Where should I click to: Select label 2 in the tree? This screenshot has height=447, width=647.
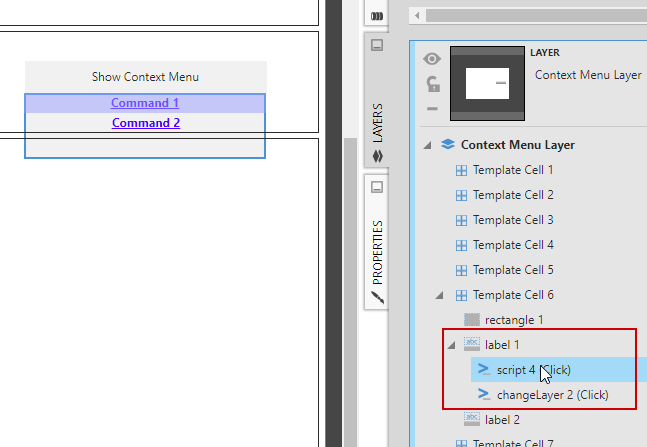(x=502, y=420)
